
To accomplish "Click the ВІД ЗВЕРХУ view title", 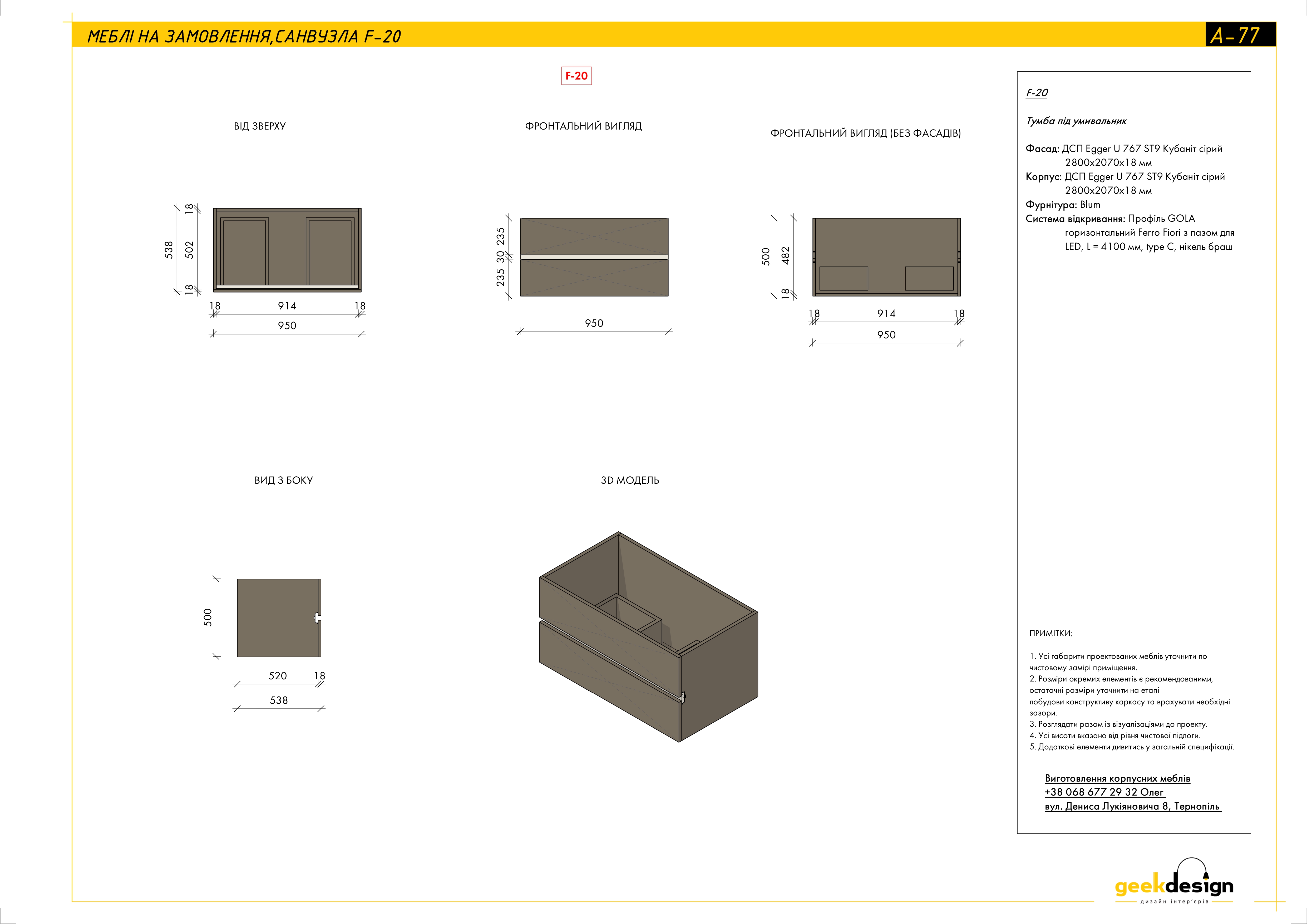I will click(260, 126).
